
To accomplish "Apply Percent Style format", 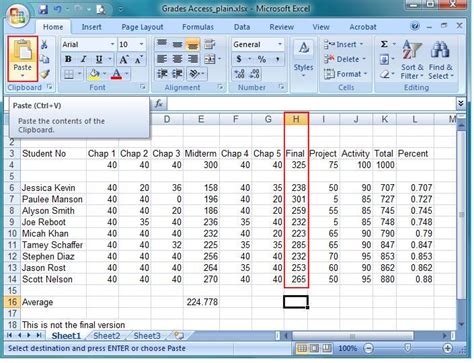I will click(x=262, y=59).
